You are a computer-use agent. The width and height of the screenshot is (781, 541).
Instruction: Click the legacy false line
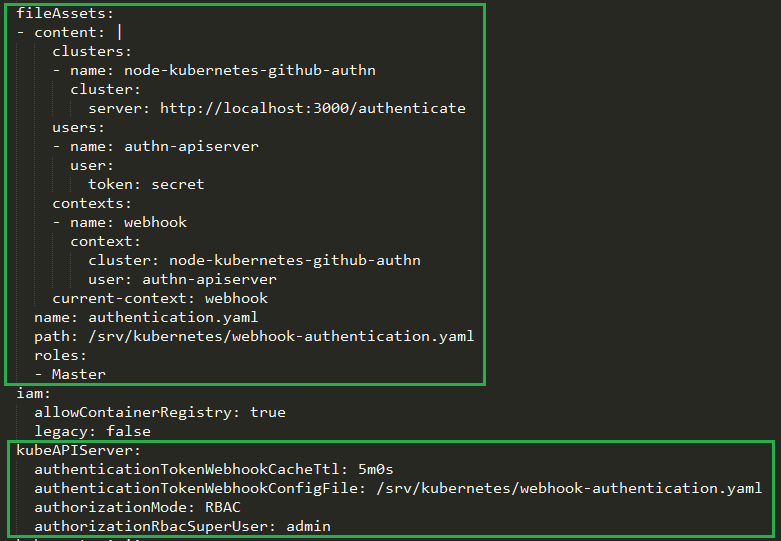point(92,431)
